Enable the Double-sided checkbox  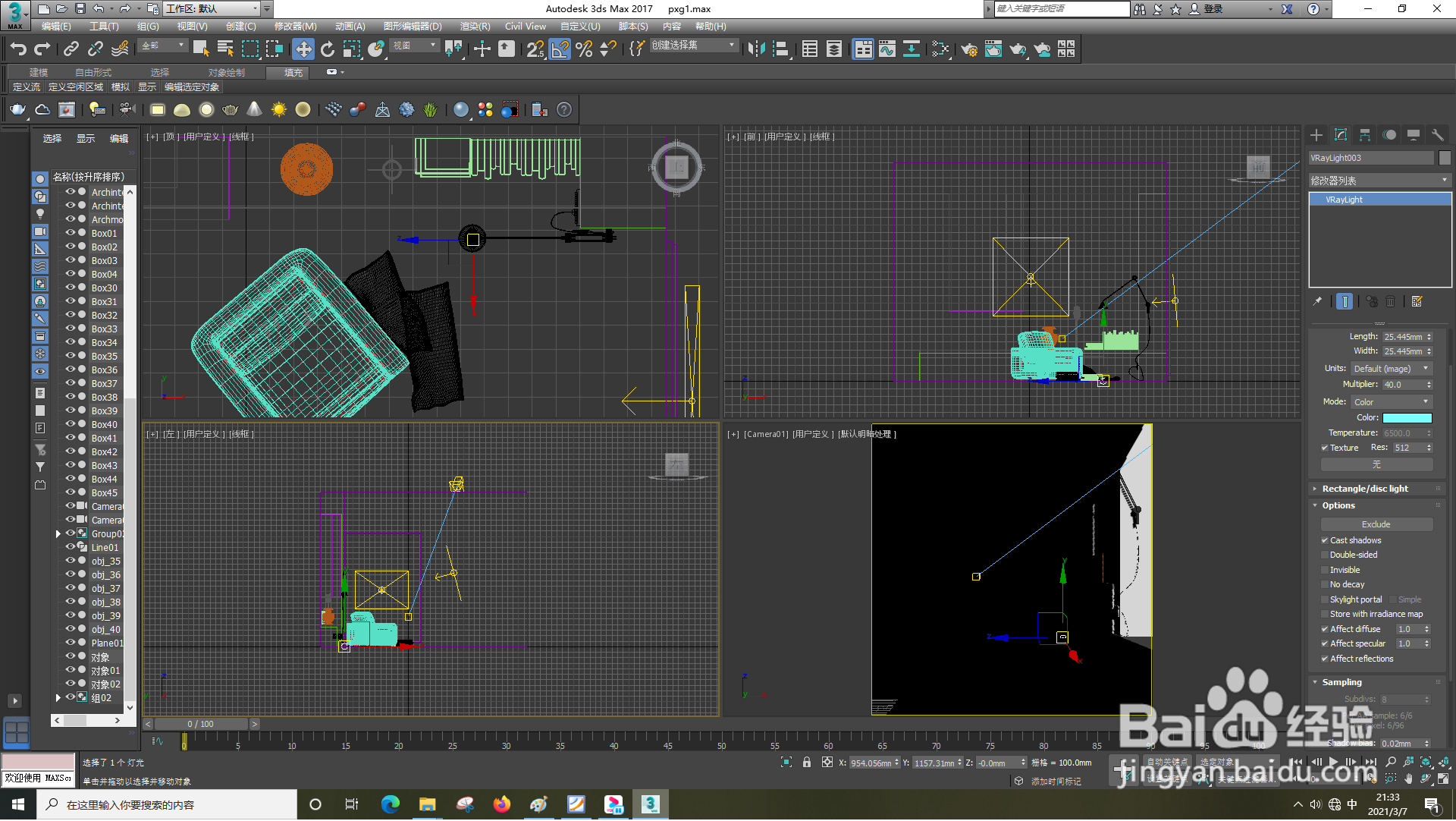[1325, 555]
